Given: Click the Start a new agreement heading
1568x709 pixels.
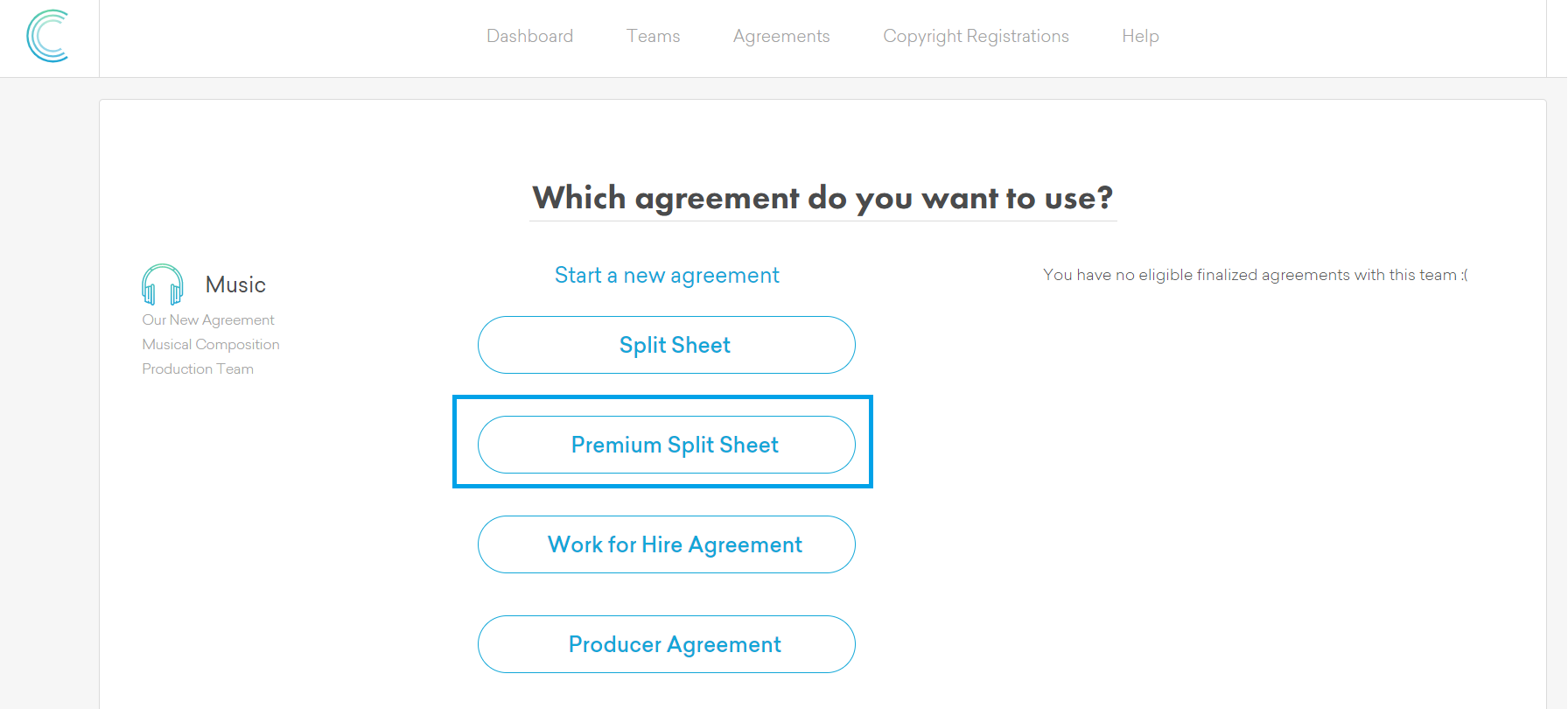Looking at the screenshot, I should coord(667,276).
